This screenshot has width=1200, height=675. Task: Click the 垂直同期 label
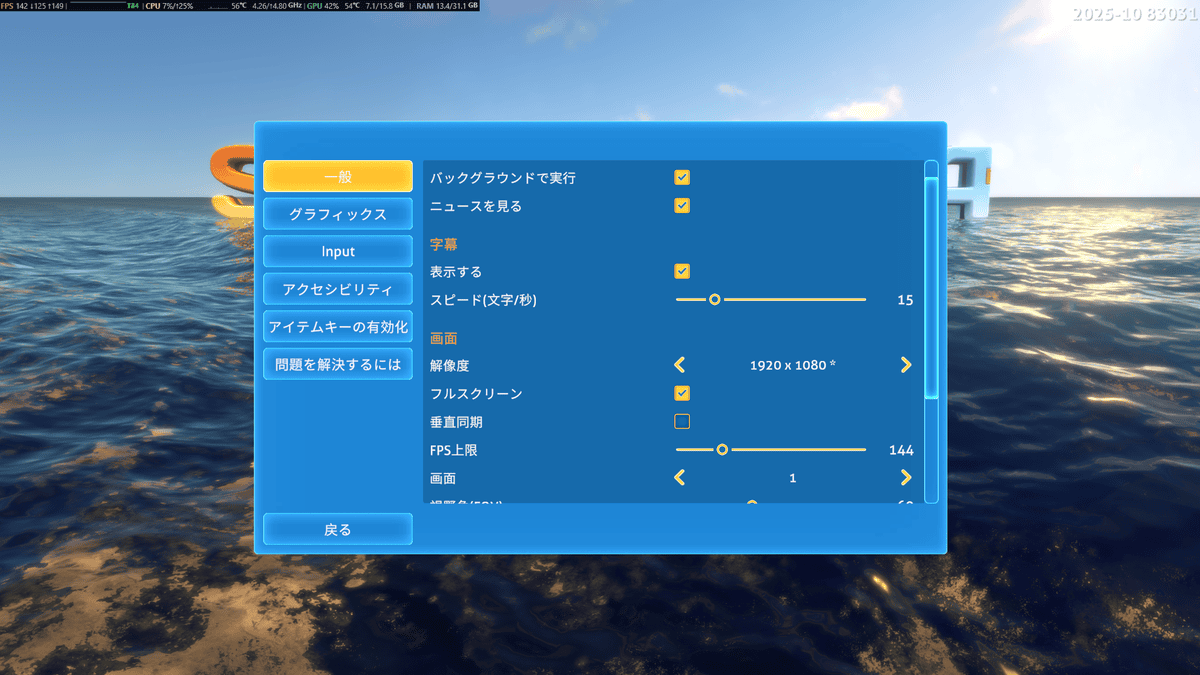(457, 422)
